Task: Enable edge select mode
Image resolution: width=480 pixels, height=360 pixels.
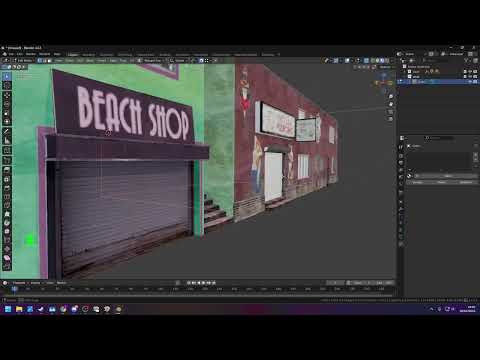Action: pyautogui.click(x=44, y=60)
